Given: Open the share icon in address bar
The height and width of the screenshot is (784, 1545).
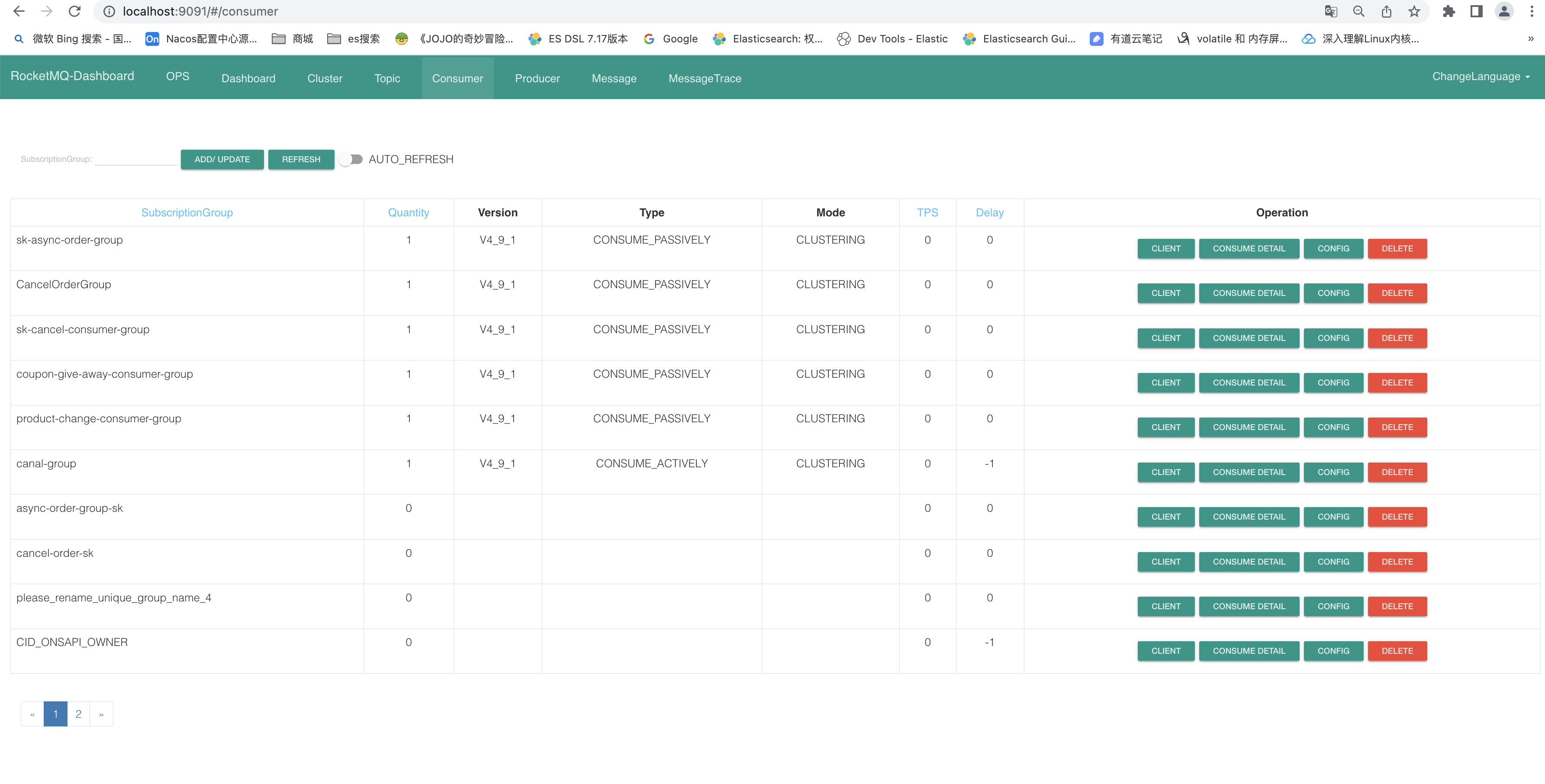Looking at the screenshot, I should [1386, 11].
